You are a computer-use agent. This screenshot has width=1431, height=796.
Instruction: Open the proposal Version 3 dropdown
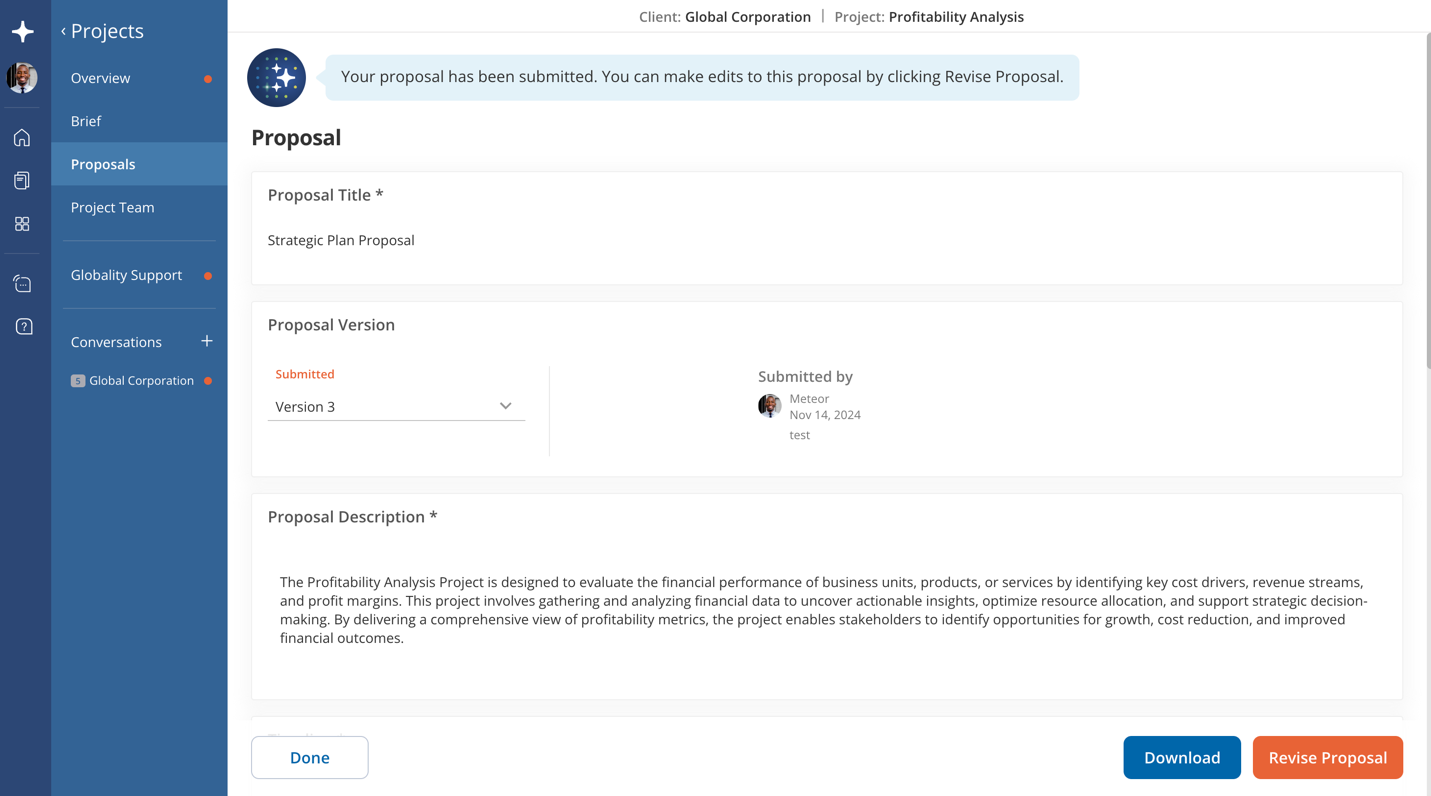click(x=396, y=406)
